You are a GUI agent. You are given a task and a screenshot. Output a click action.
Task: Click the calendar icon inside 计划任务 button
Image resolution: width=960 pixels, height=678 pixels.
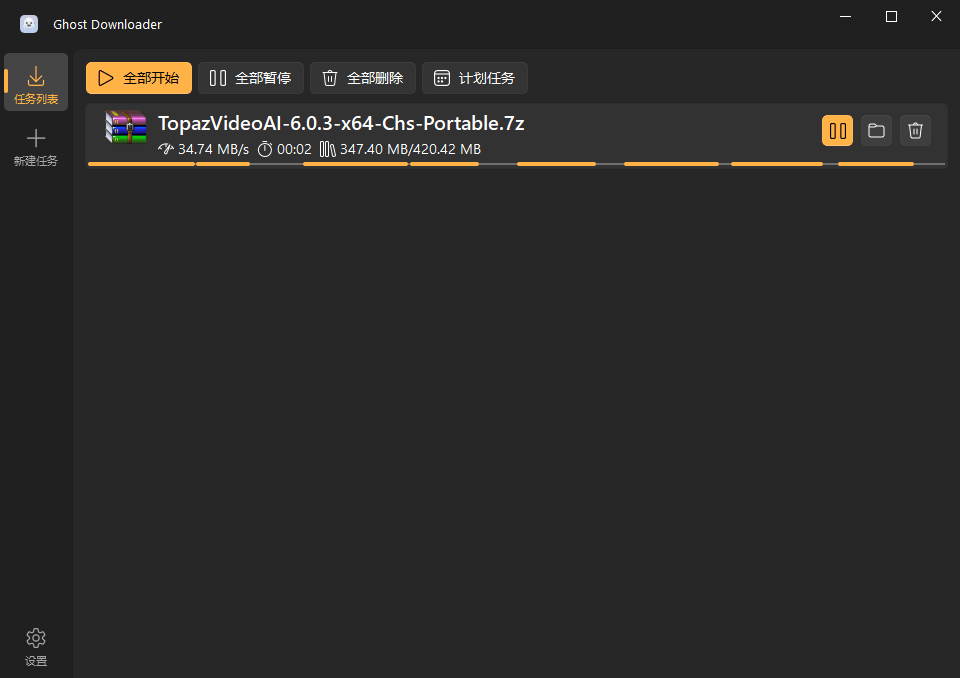coord(440,77)
